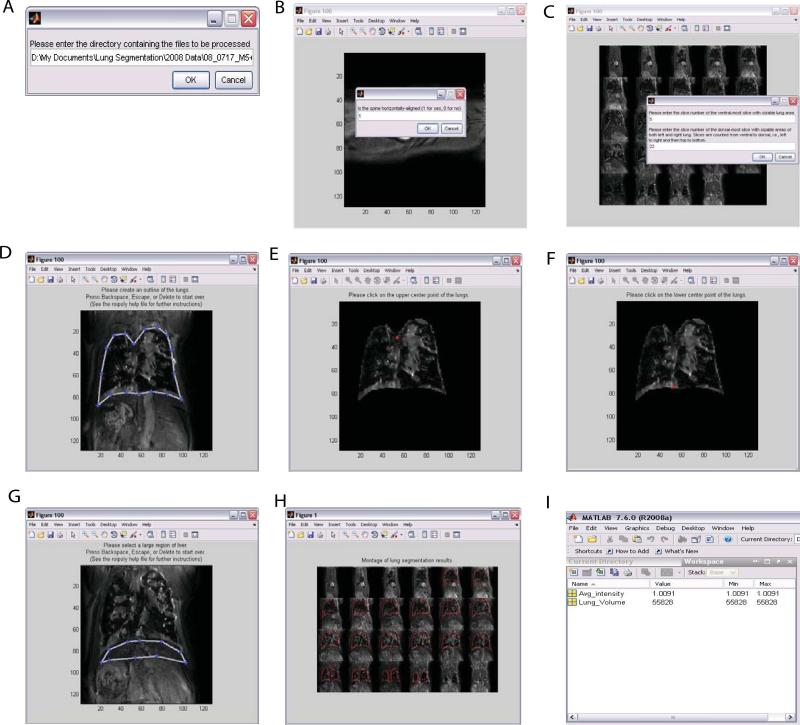
Task: Click Insert Colorbar icon in lung outline window
Action: [x=164, y=280]
